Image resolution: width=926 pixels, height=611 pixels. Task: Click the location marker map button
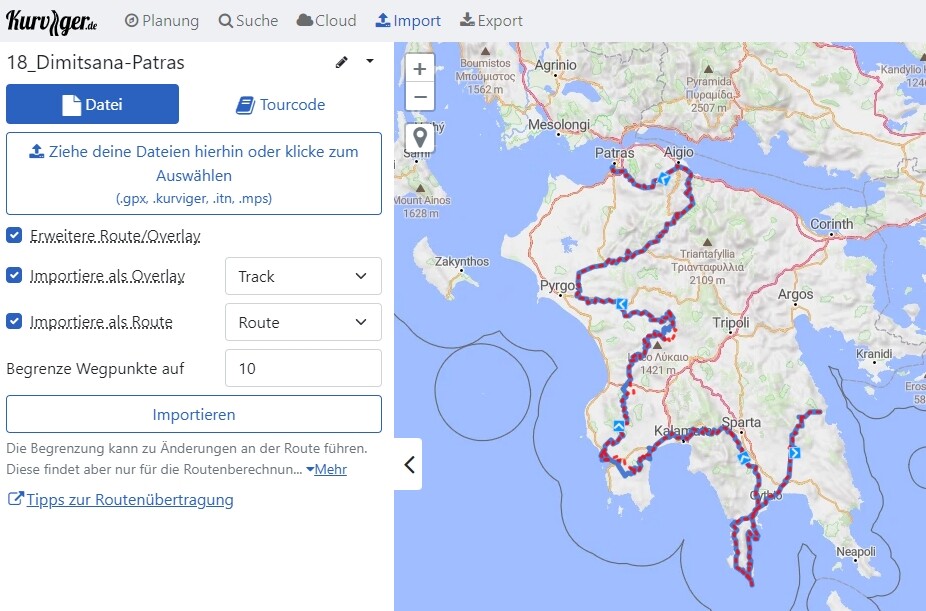click(x=420, y=137)
